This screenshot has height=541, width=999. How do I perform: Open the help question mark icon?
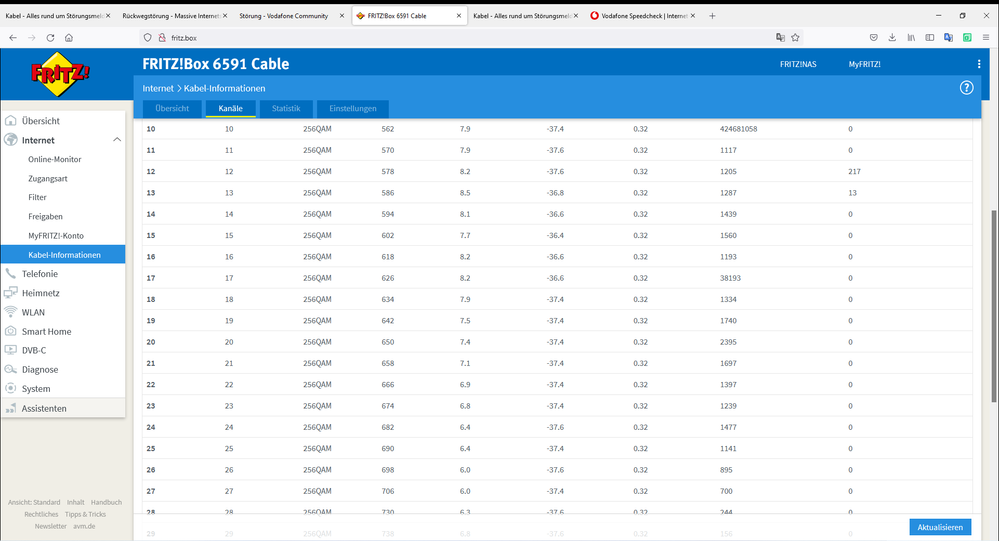click(967, 88)
